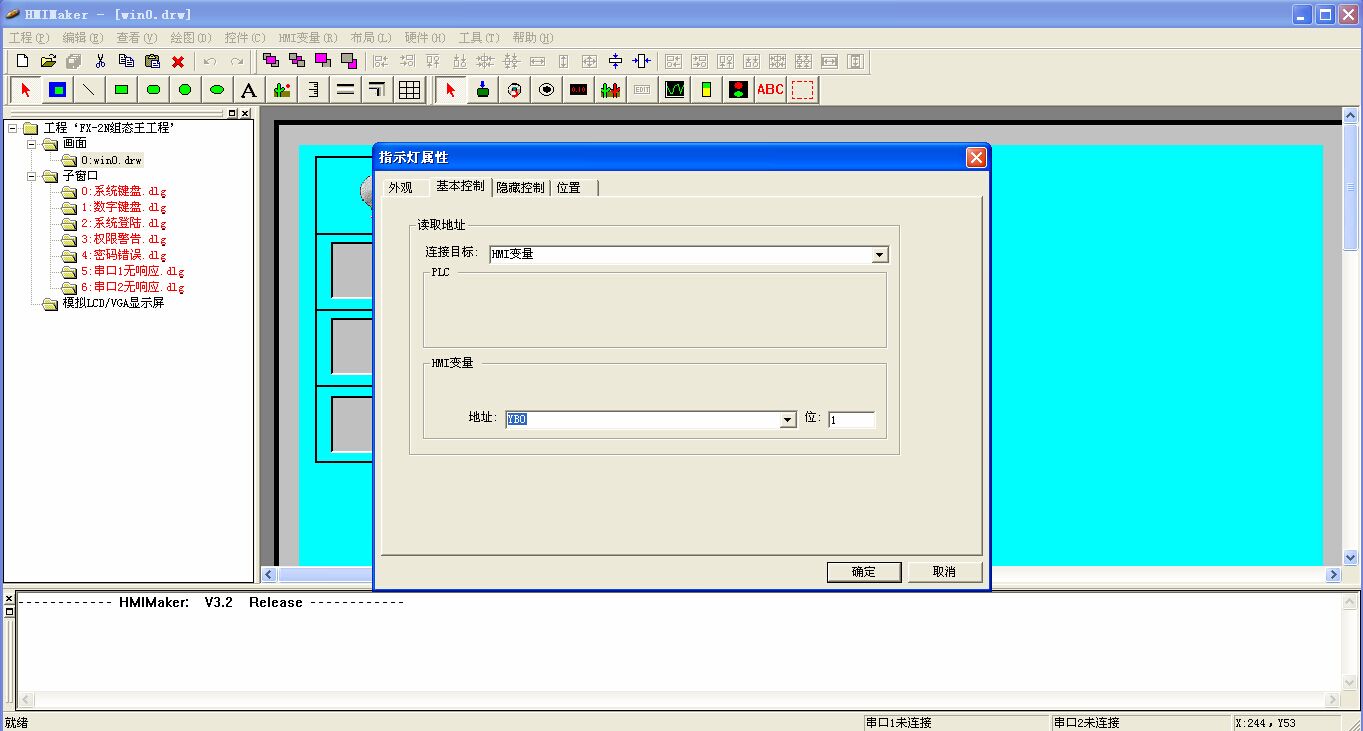Collapse the 画面 tree node
The height and width of the screenshot is (731, 1363).
pos(31,144)
